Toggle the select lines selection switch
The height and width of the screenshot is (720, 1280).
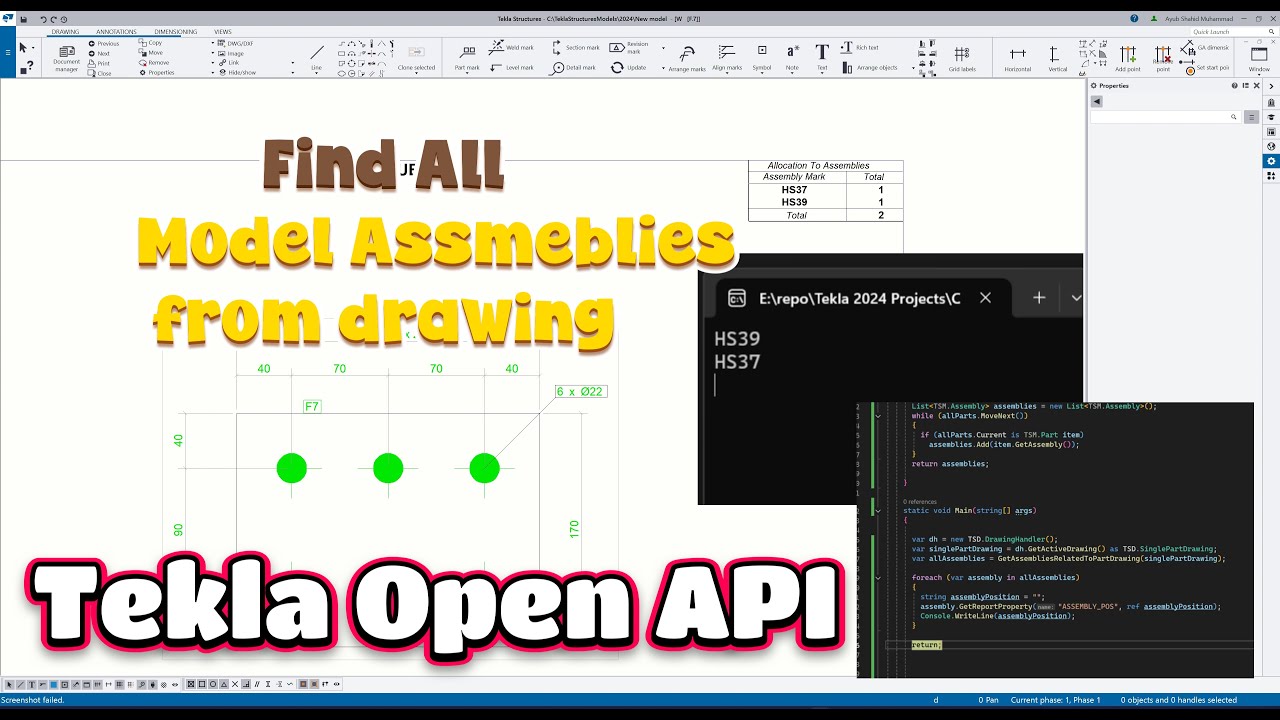21,685
